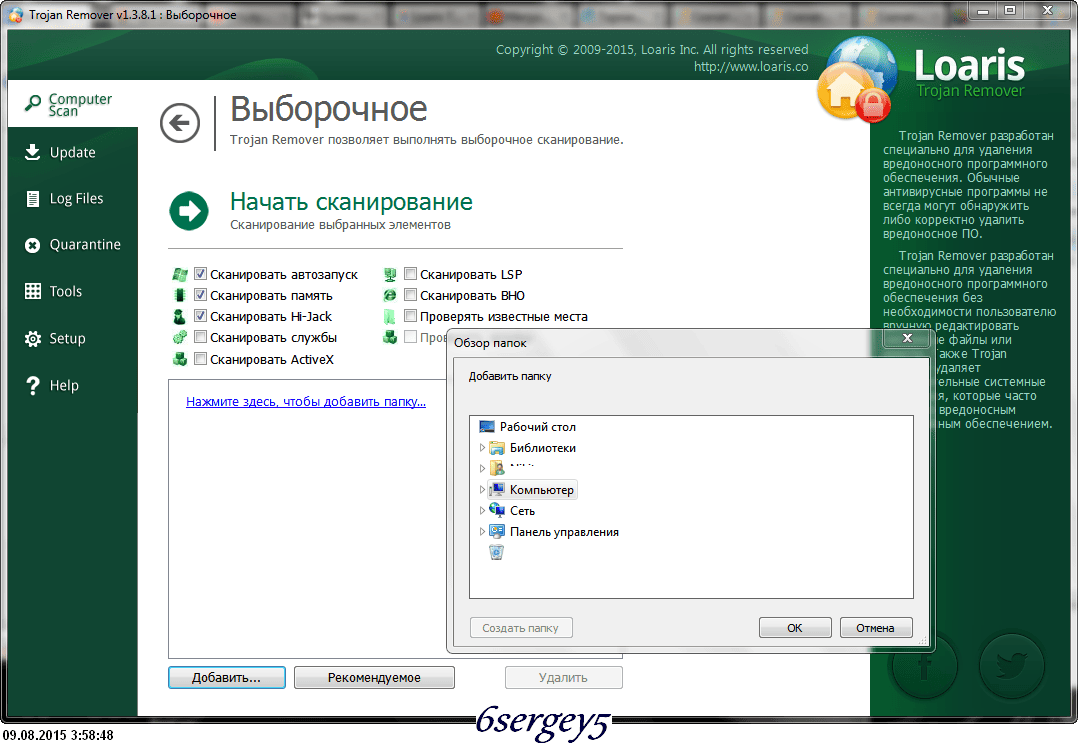
Task: Click the back arrow circle icon
Action: (179, 123)
